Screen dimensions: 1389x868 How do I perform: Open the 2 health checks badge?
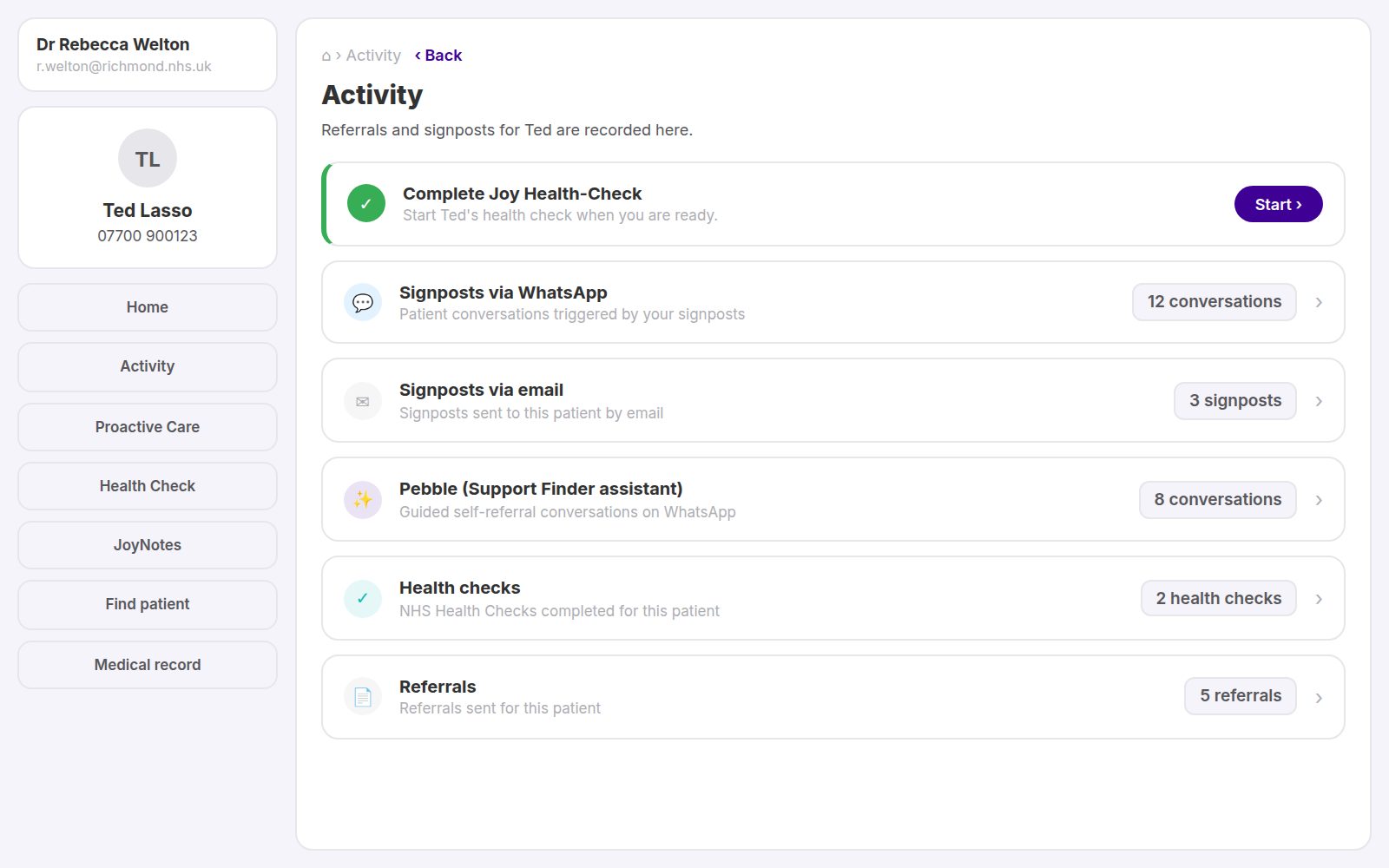click(1219, 598)
